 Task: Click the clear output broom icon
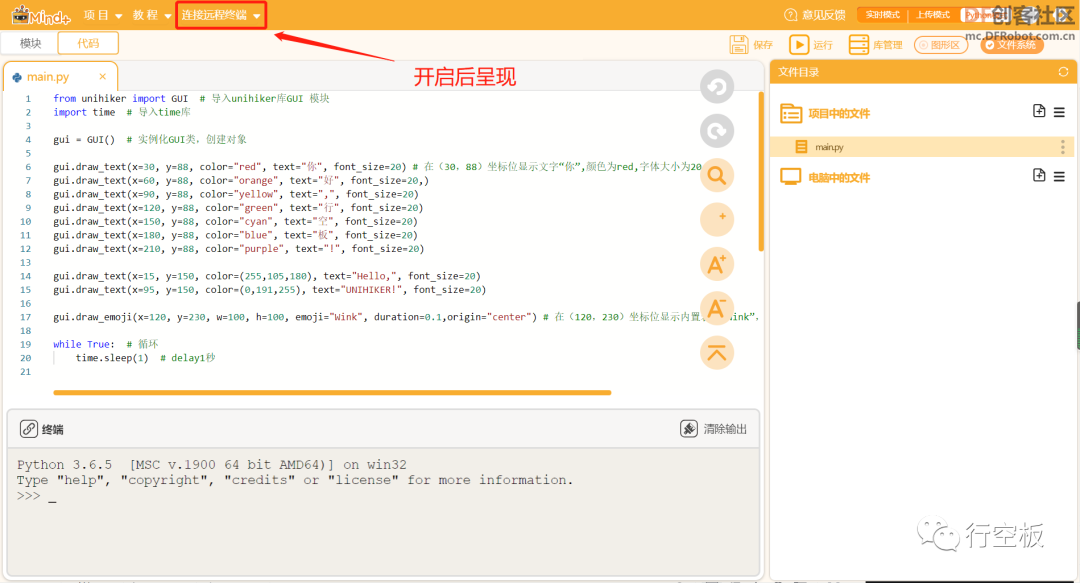(x=689, y=429)
